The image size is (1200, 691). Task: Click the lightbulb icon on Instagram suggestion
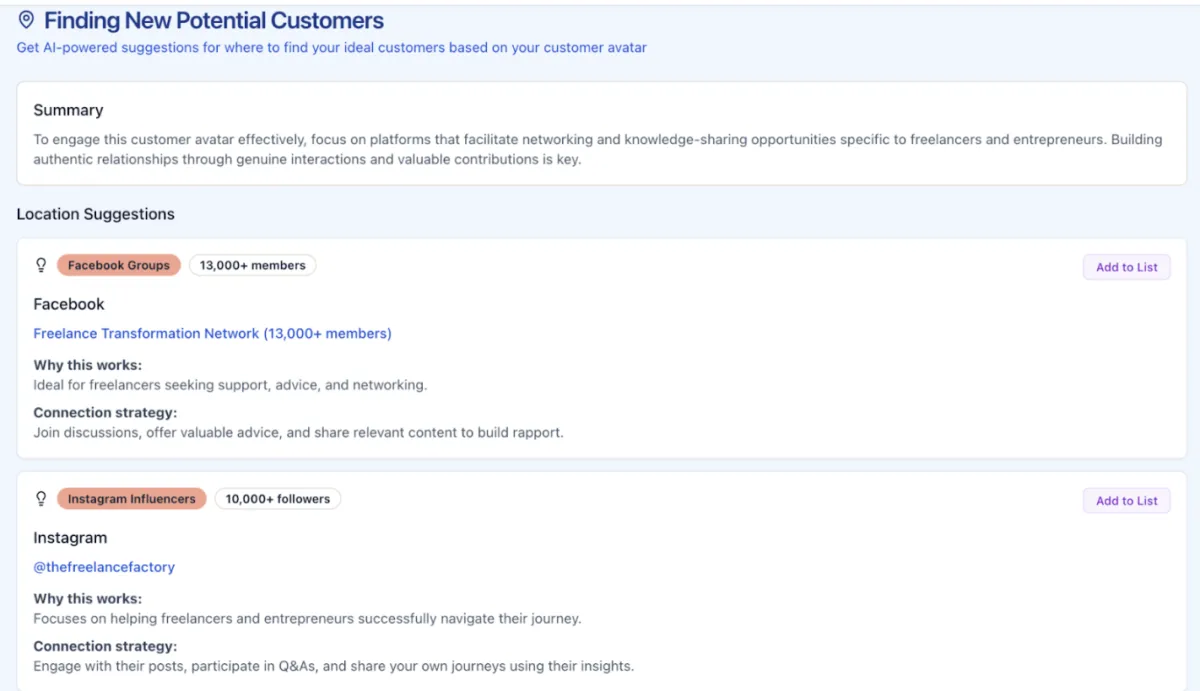point(41,498)
